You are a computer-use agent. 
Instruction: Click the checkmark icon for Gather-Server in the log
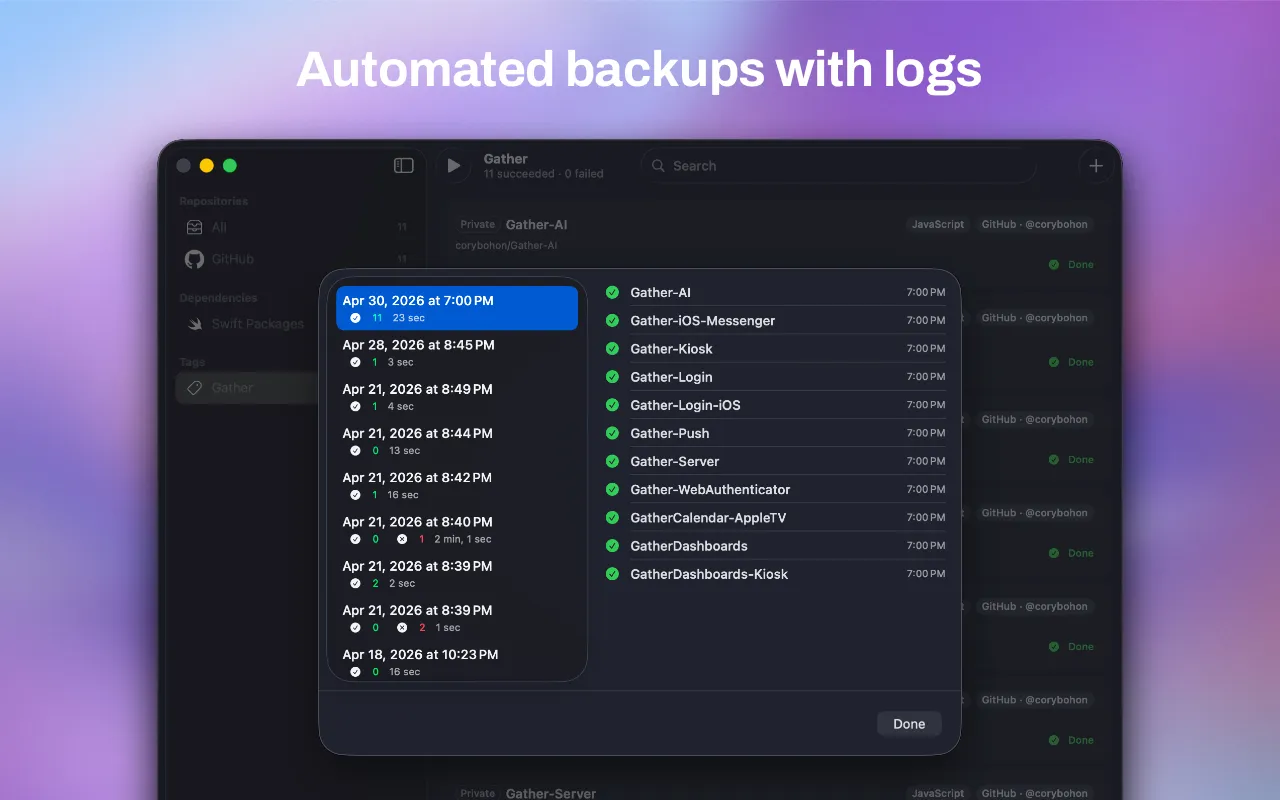click(612, 461)
